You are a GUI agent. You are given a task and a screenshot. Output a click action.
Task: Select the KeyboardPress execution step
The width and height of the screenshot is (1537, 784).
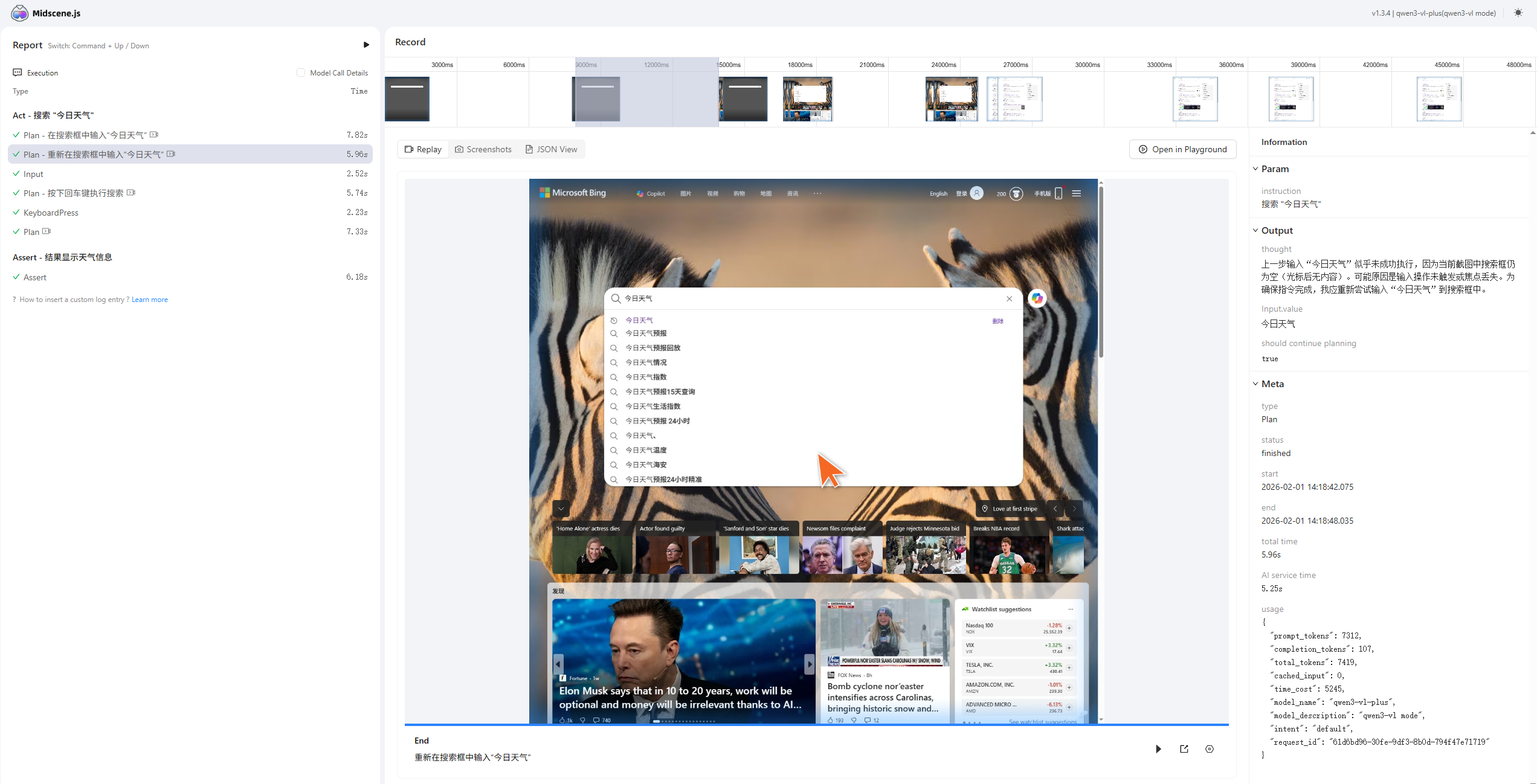[51, 213]
